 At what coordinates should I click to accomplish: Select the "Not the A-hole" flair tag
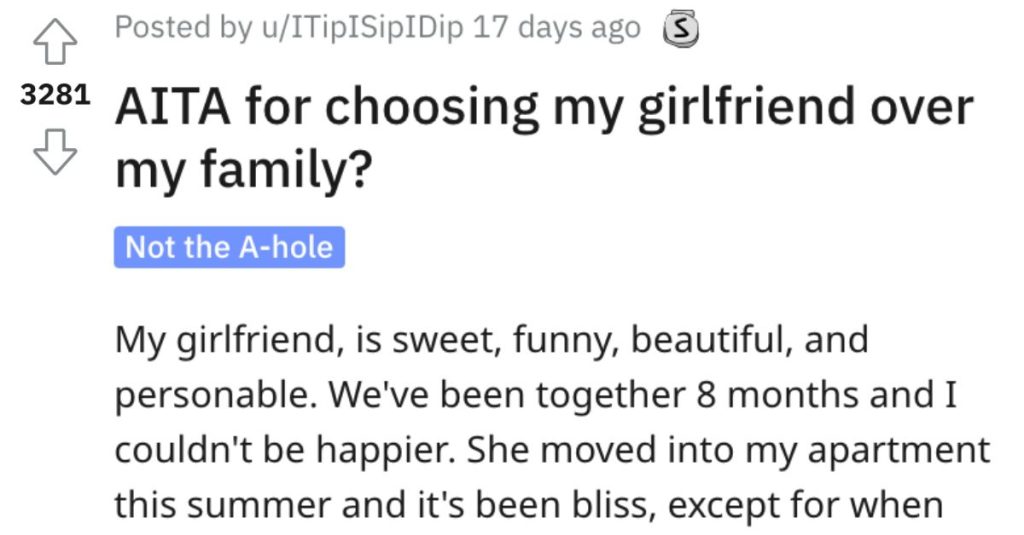pos(229,247)
